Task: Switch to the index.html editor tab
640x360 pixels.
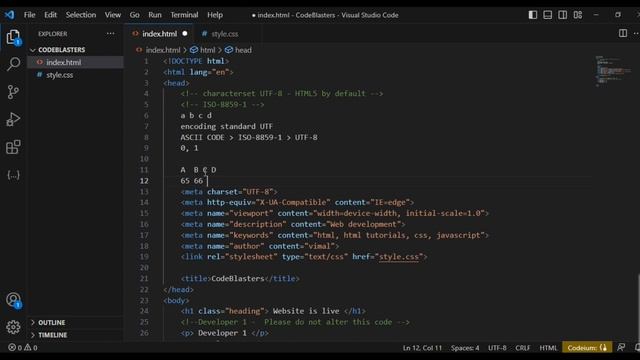Action: pyautogui.click(x=159, y=33)
